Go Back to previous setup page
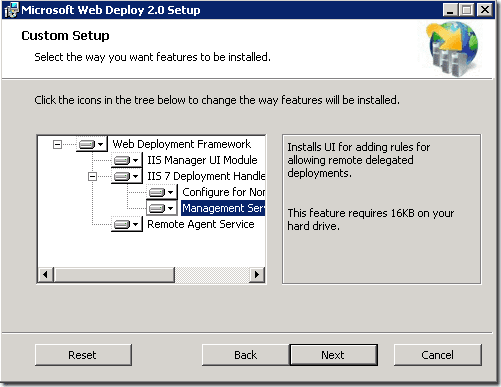This screenshot has height=387, width=501. click(x=246, y=355)
